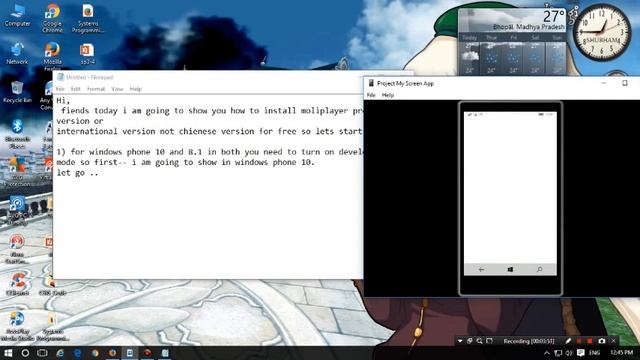The width and height of the screenshot is (640, 360).
Task: Tap the phone Windows Start button
Action: (x=510, y=269)
